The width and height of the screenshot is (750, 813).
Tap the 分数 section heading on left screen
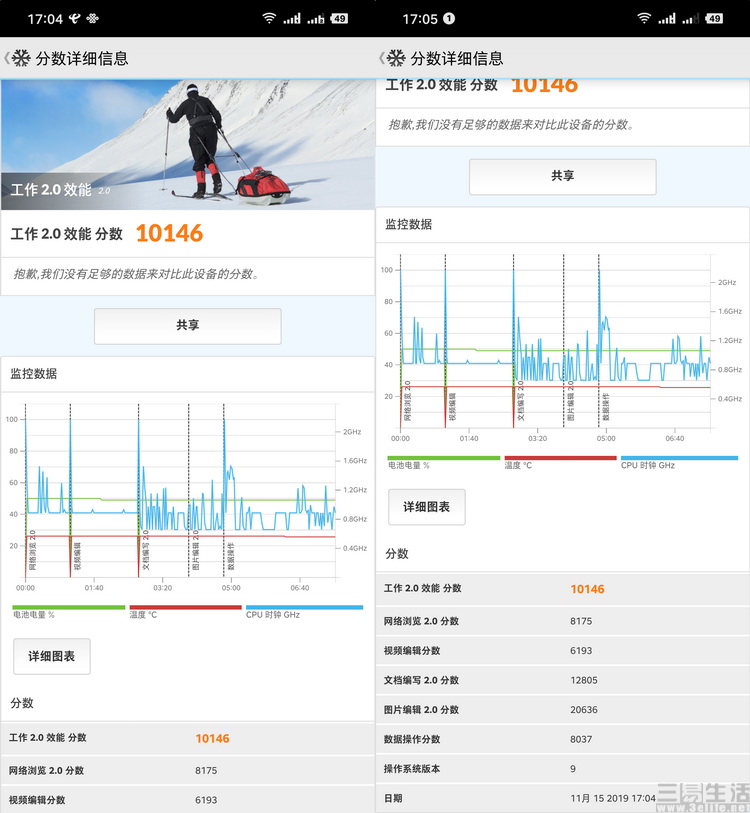[22, 703]
